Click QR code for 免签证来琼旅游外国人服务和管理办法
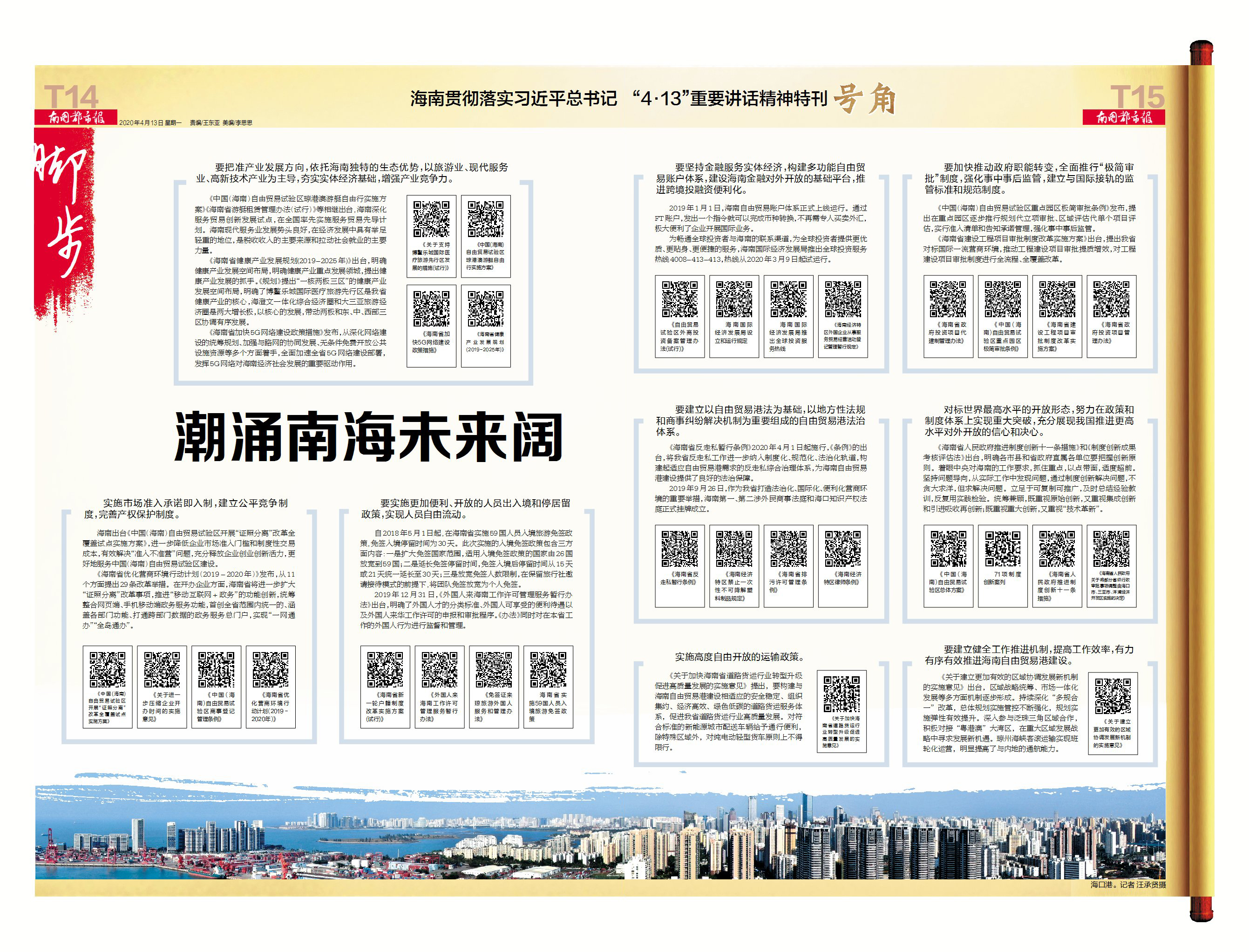 pyautogui.click(x=494, y=669)
